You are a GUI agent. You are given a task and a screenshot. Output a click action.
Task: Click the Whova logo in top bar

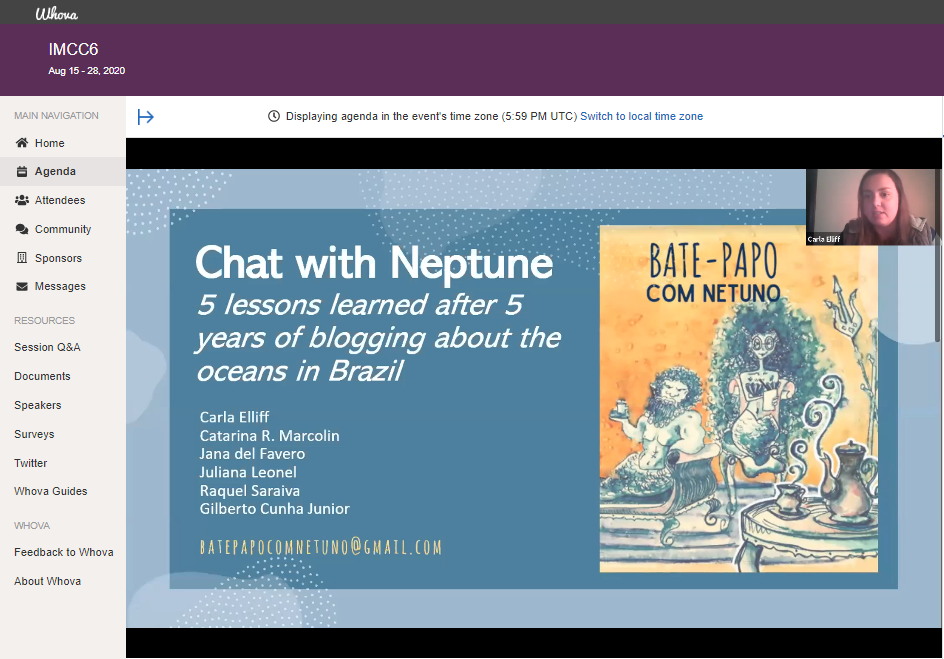click(57, 14)
